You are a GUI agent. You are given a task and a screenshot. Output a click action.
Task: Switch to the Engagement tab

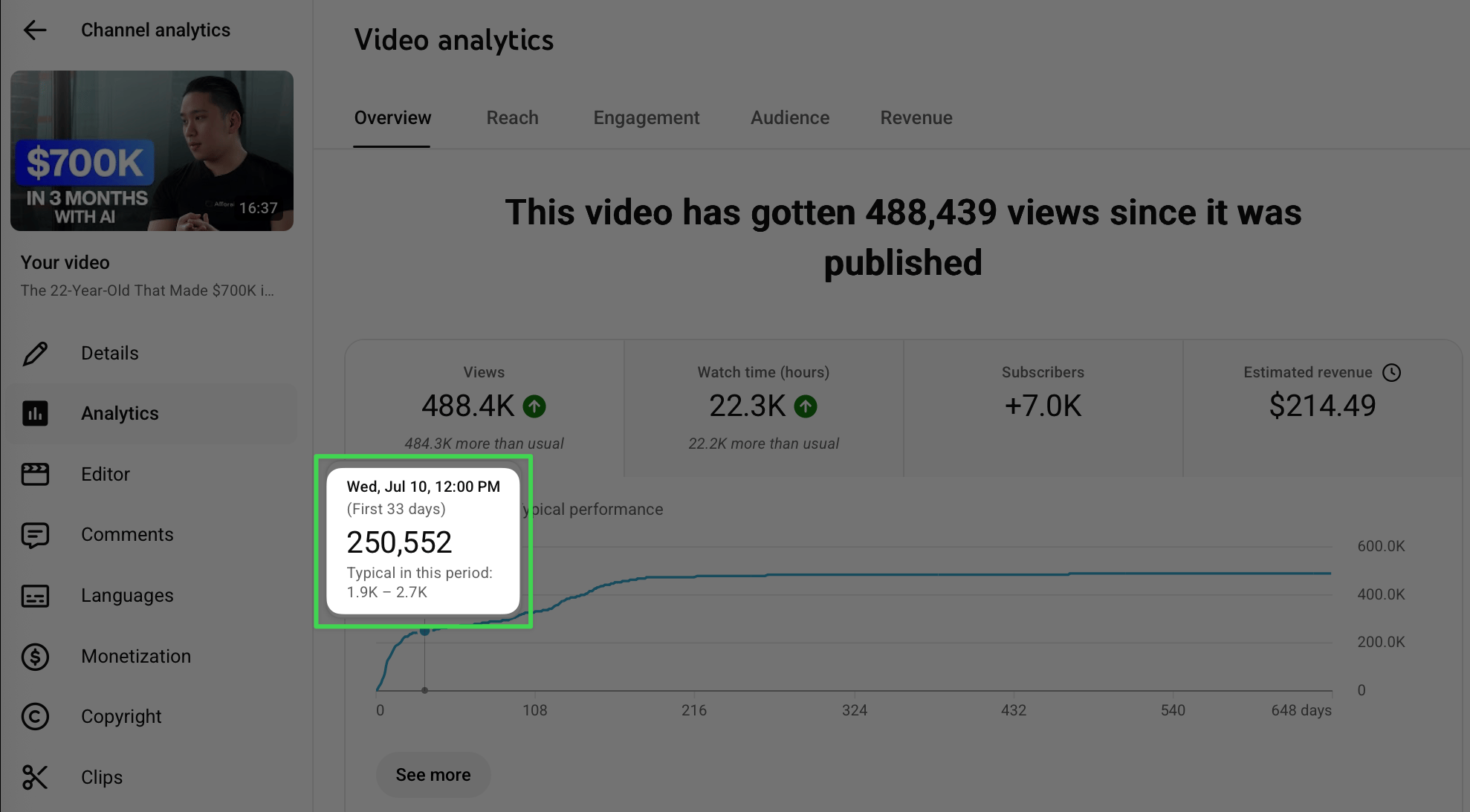click(x=646, y=118)
